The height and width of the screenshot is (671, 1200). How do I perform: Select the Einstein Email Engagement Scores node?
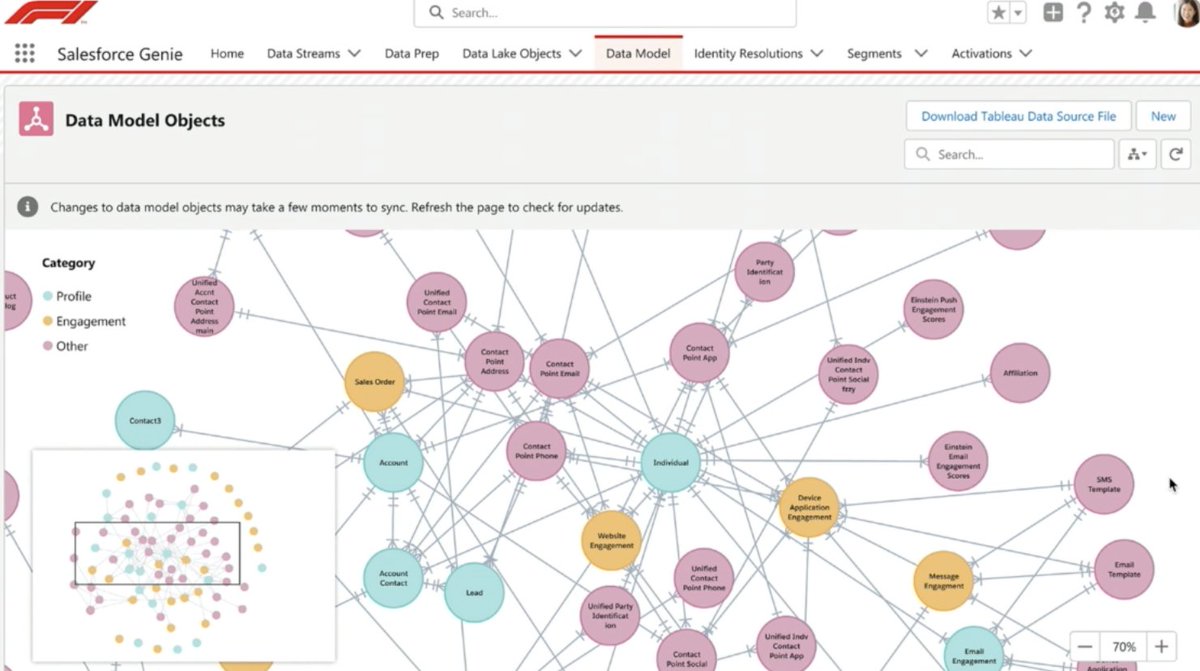click(x=958, y=461)
